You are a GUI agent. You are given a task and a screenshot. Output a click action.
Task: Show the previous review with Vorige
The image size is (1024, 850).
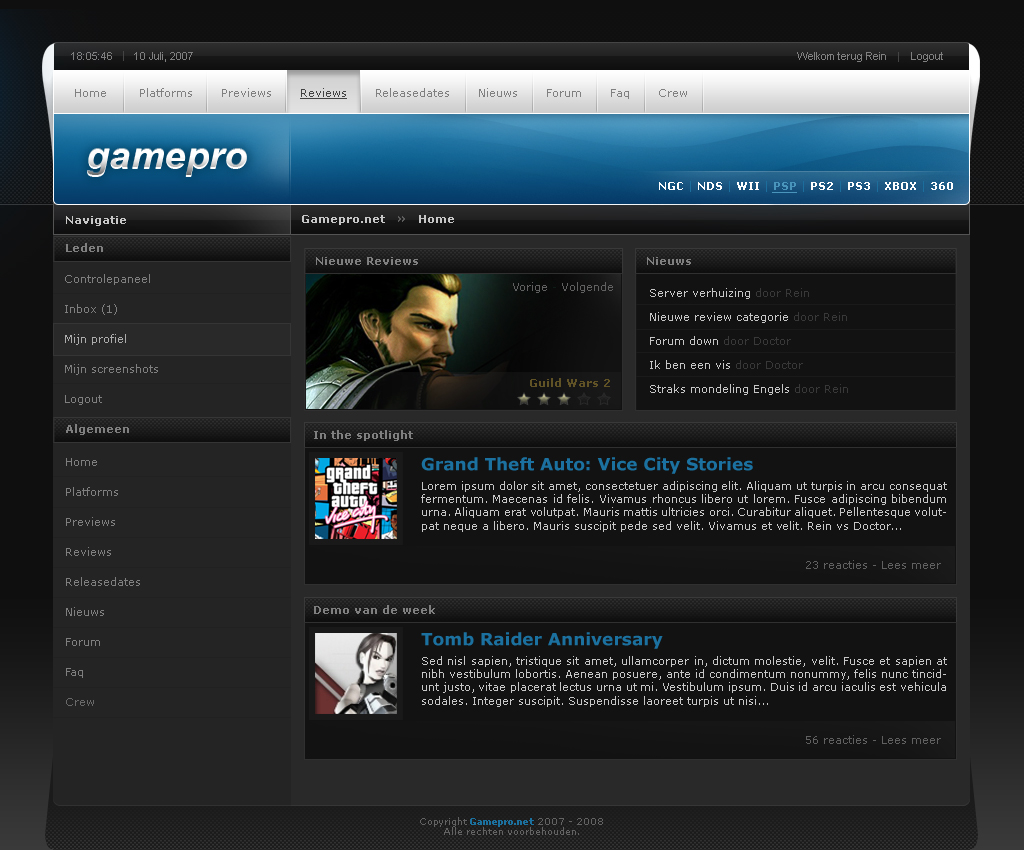pos(530,287)
